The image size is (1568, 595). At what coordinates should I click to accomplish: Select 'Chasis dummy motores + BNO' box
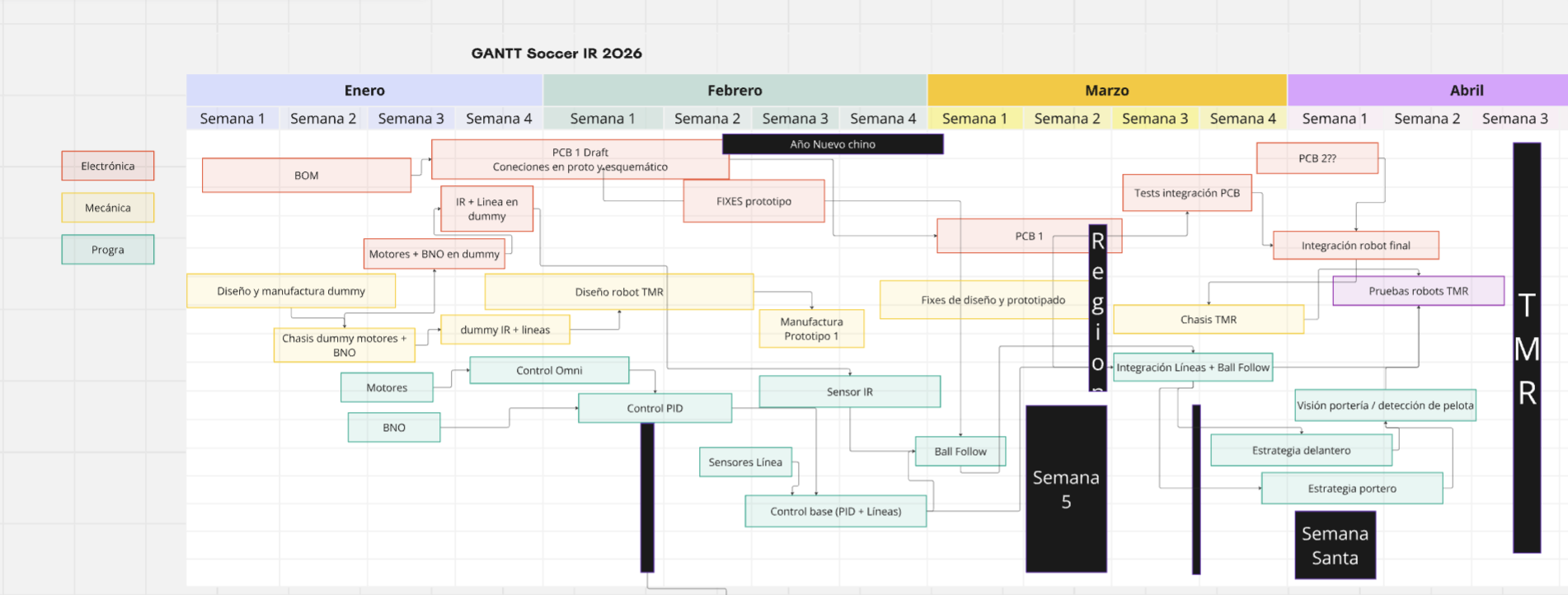(x=345, y=345)
